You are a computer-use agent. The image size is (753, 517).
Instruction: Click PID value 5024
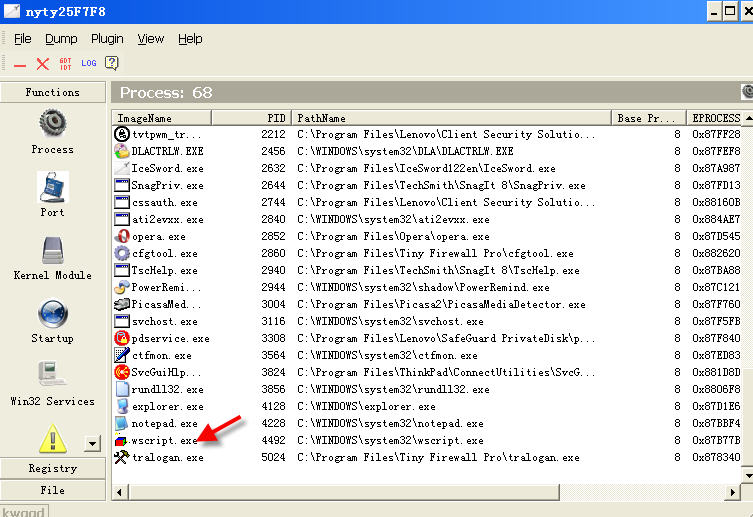click(273, 457)
